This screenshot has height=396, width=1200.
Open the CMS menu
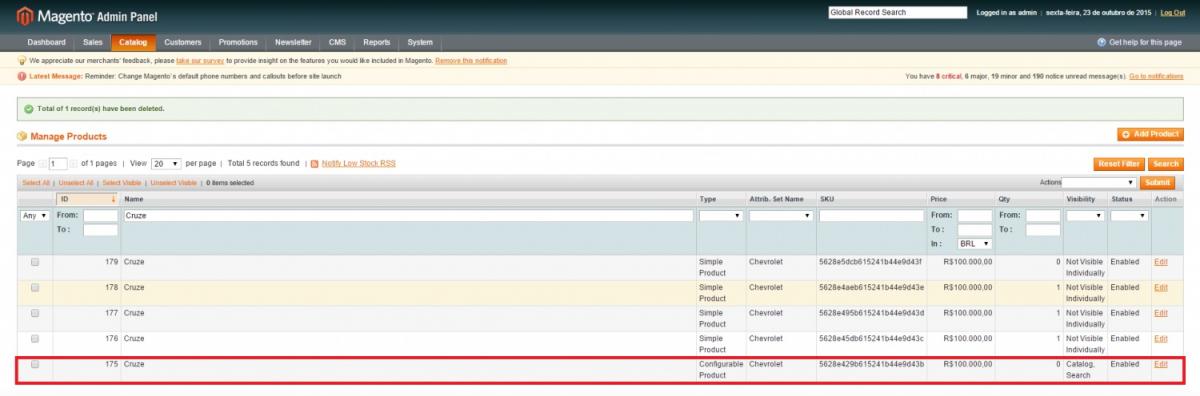coord(338,42)
